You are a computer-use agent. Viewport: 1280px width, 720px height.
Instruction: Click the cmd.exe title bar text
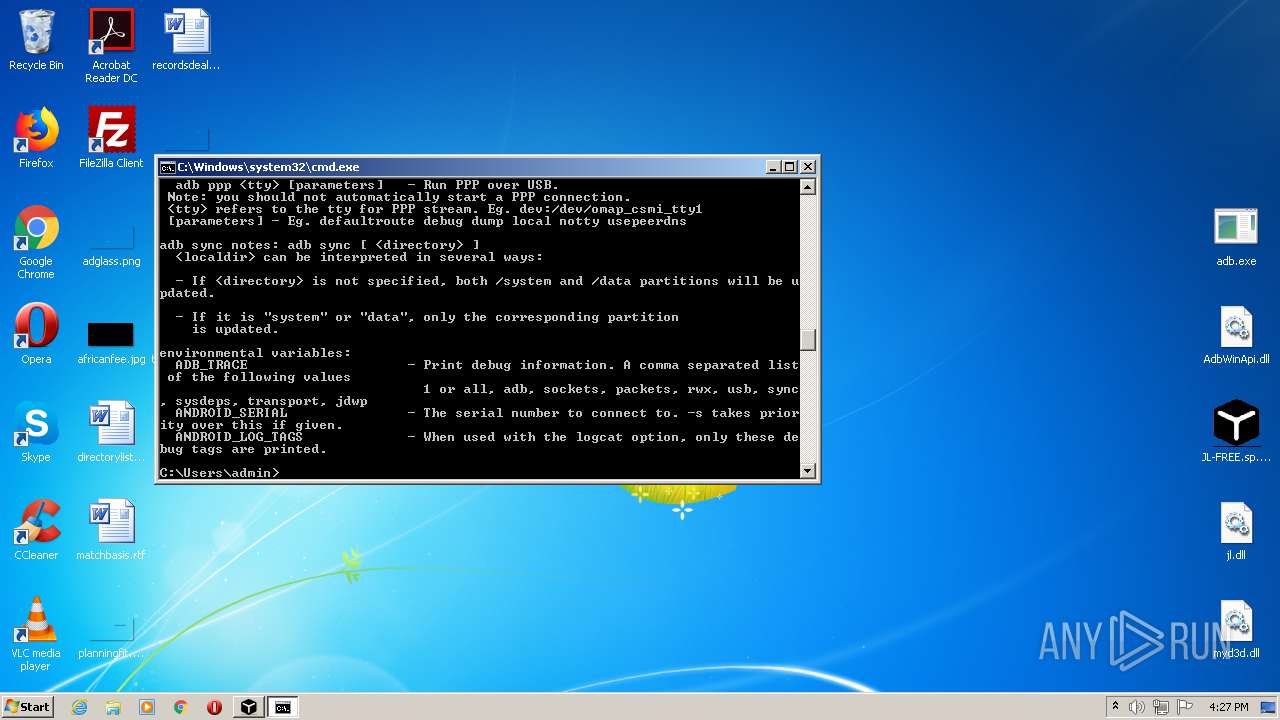click(x=268, y=167)
